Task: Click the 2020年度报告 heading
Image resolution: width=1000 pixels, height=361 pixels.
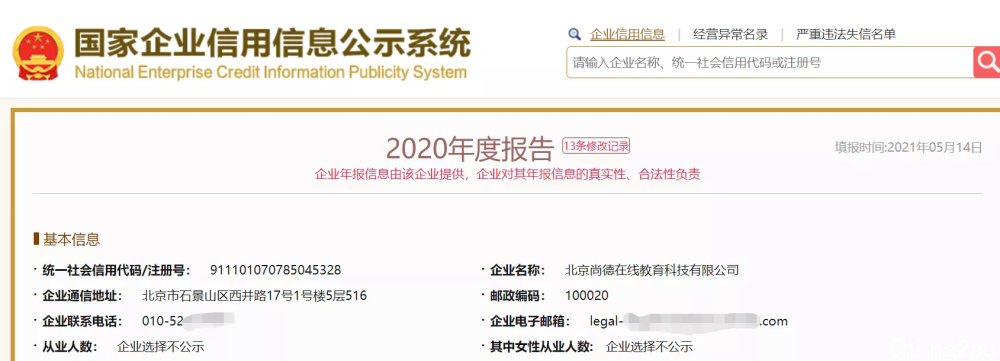Action: tap(469, 149)
